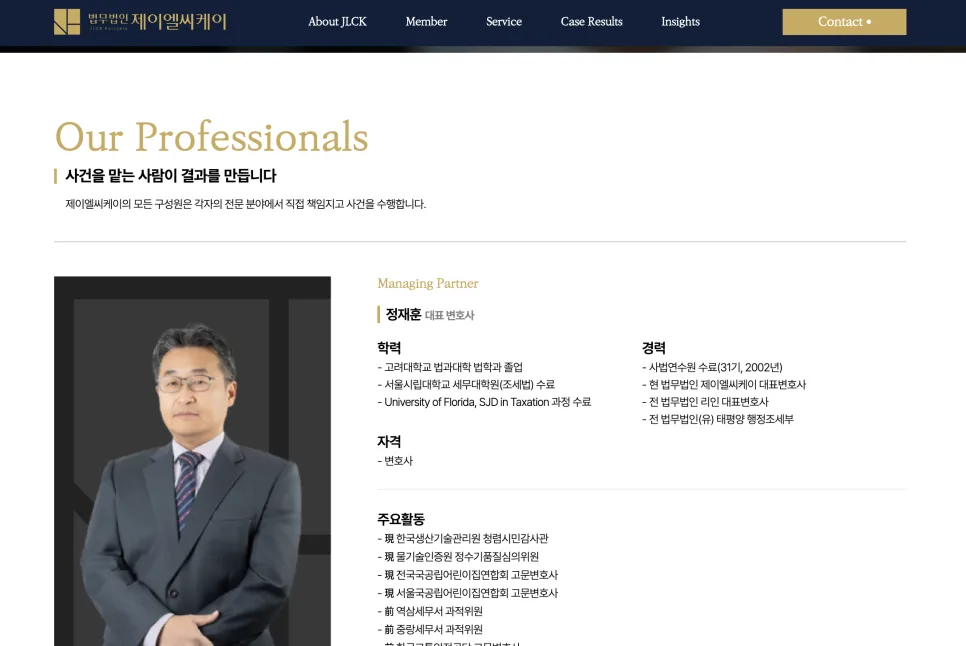
Task: Click the gold Contact button
Action: point(844,22)
